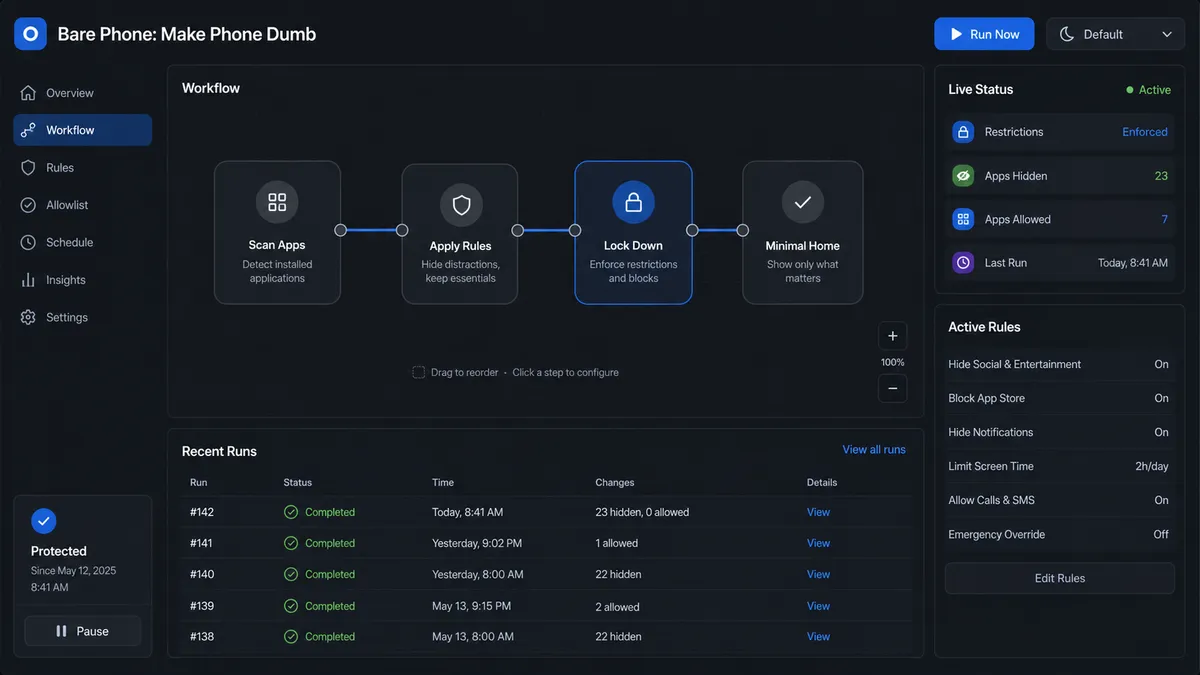This screenshot has height=675, width=1200.
Task: View details for run #141
Action: point(818,543)
